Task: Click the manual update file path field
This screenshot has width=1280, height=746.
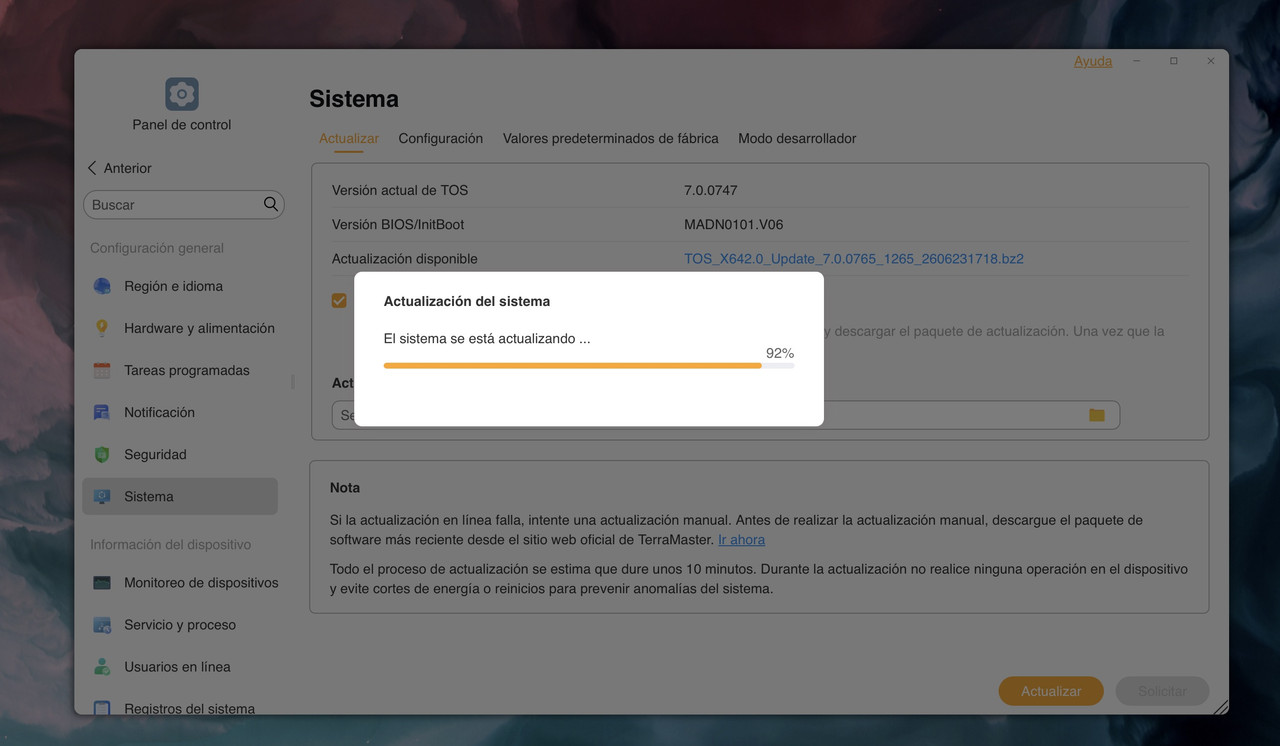Action: (726, 414)
